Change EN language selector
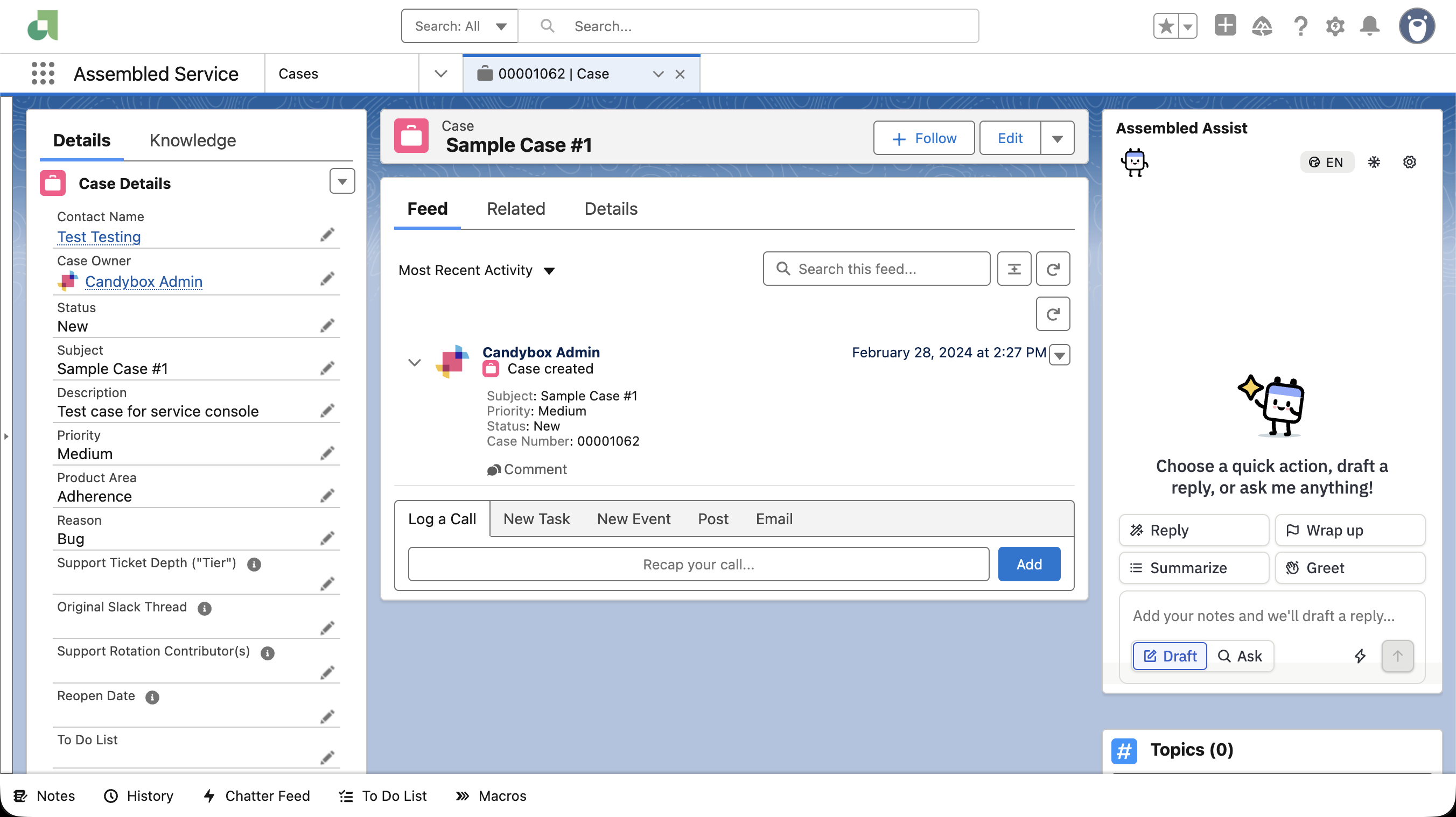Screen dimensions: 1456x817 click(x=1327, y=162)
